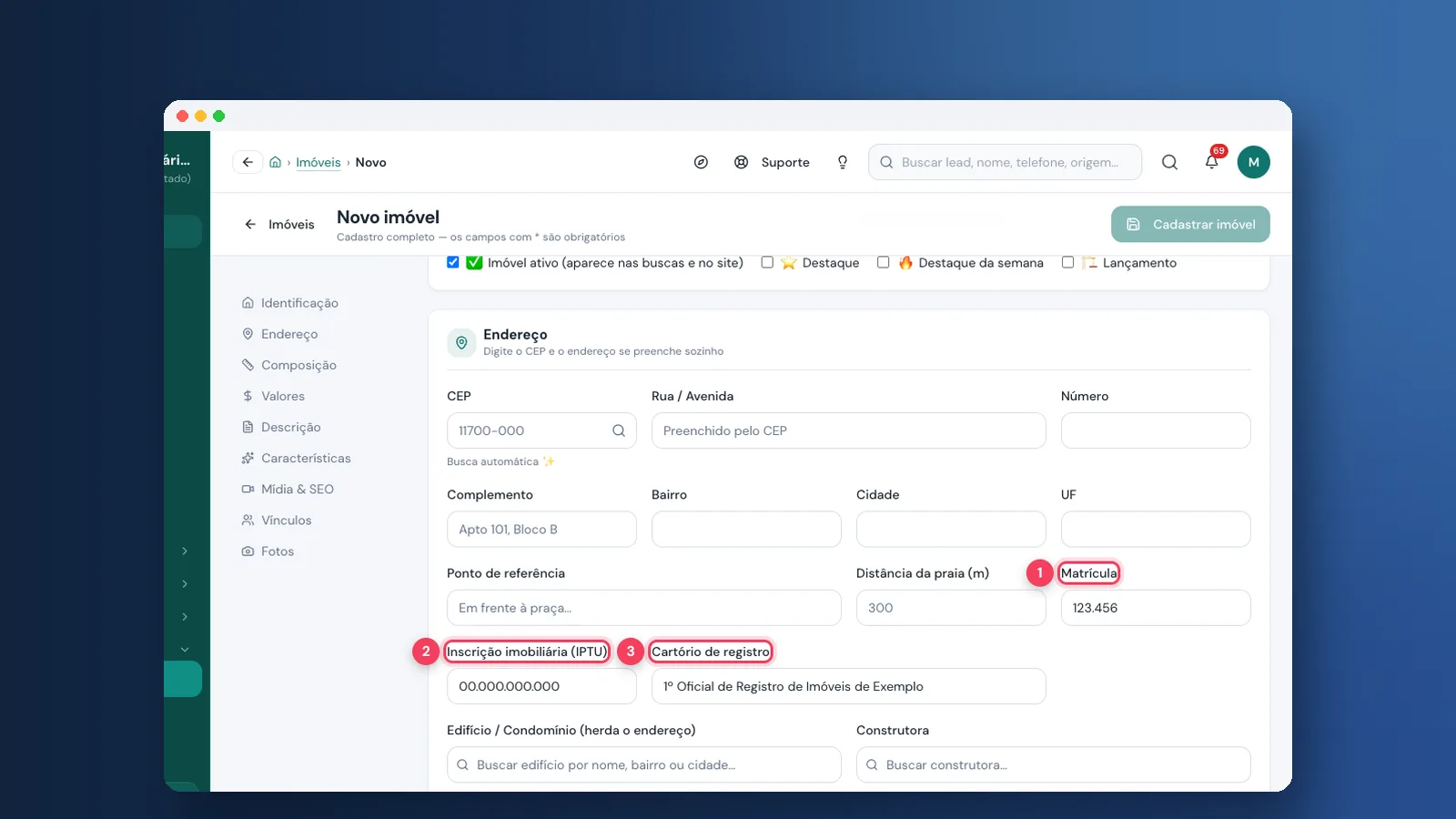The height and width of the screenshot is (819, 1456).
Task: Open the Imóveis breadcrumb link
Action: (318, 162)
